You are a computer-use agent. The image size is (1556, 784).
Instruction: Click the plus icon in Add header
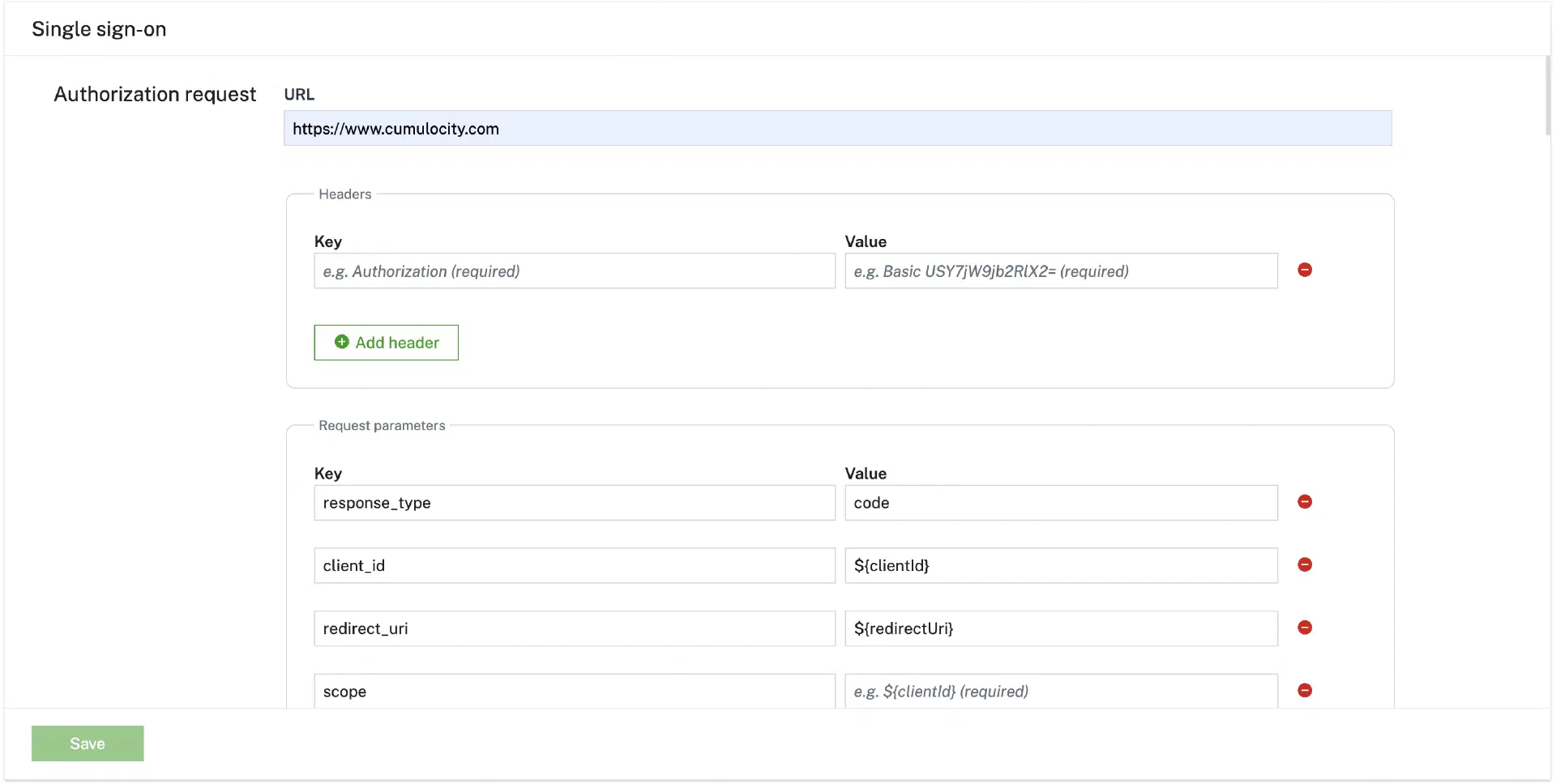342,343
